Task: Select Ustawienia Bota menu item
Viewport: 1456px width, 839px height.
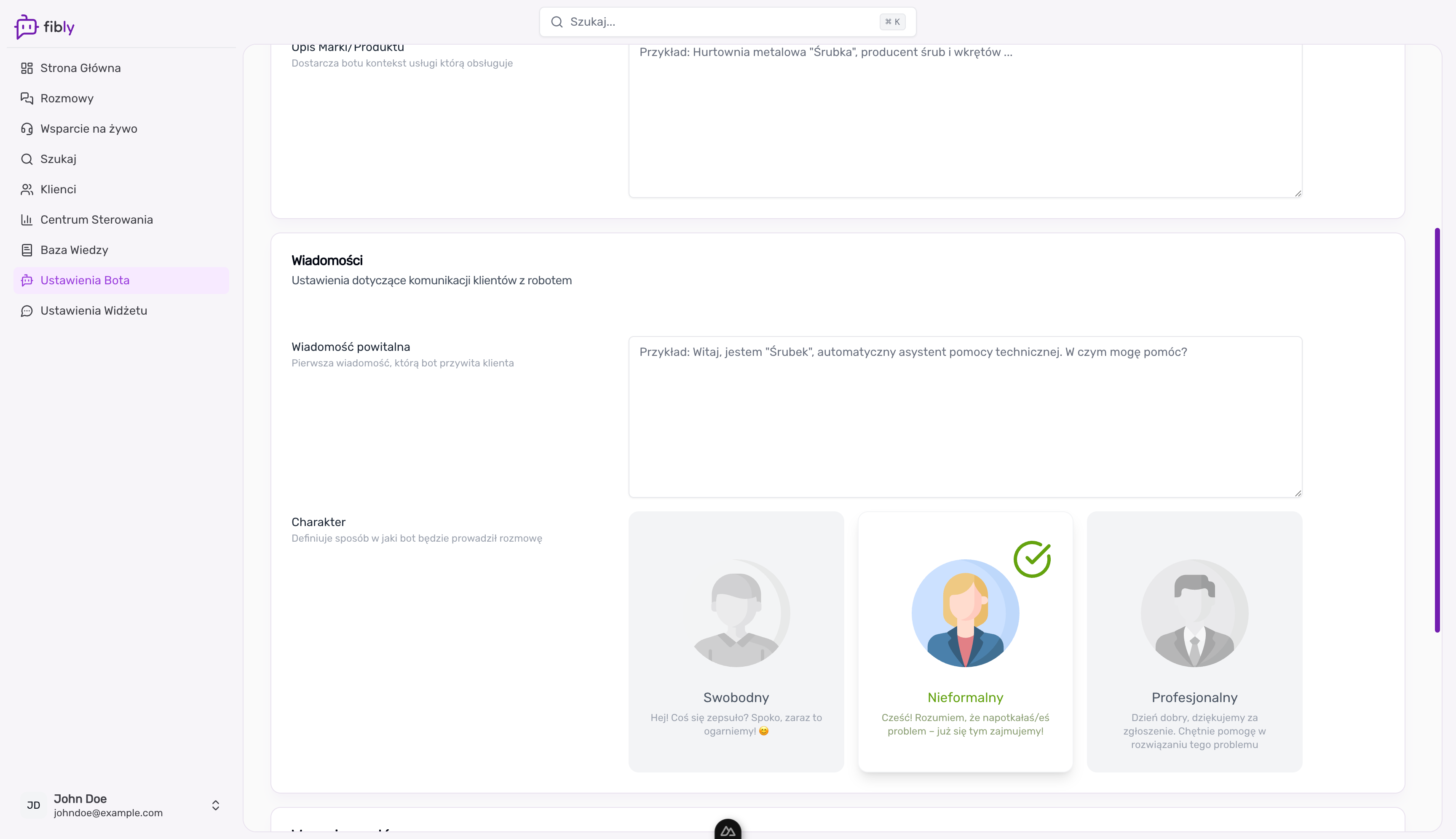Action: 121,281
